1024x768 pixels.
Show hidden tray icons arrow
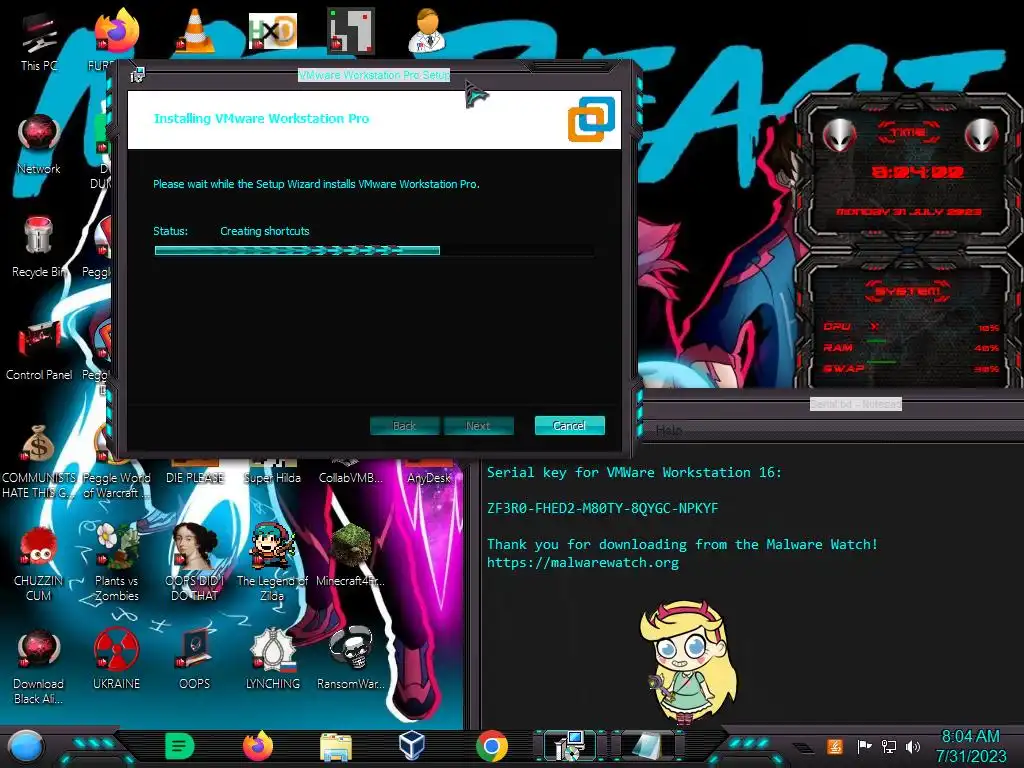coord(805,747)
